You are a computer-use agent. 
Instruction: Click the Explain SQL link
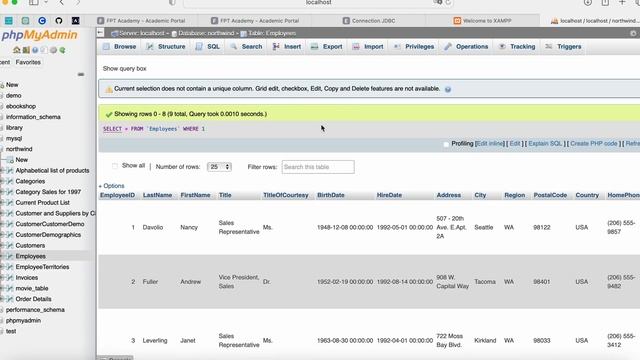pos(545,144)
